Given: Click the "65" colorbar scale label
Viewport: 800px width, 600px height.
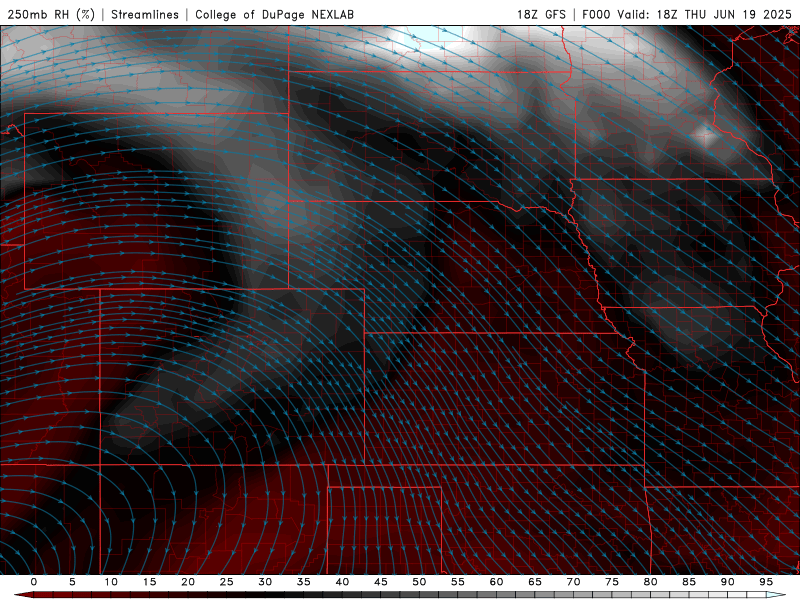Looking at the screenshot, I should 535,582.
